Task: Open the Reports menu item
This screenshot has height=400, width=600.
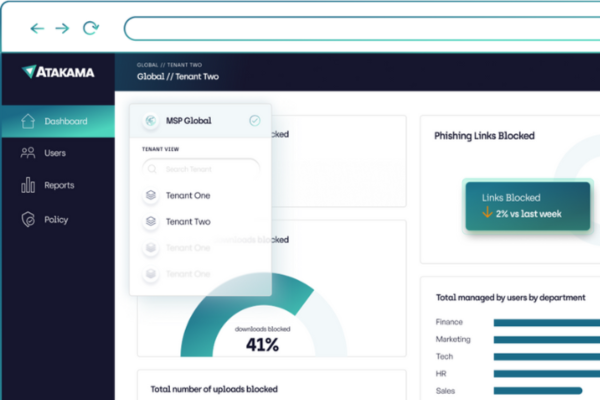Action: point(58,186)
